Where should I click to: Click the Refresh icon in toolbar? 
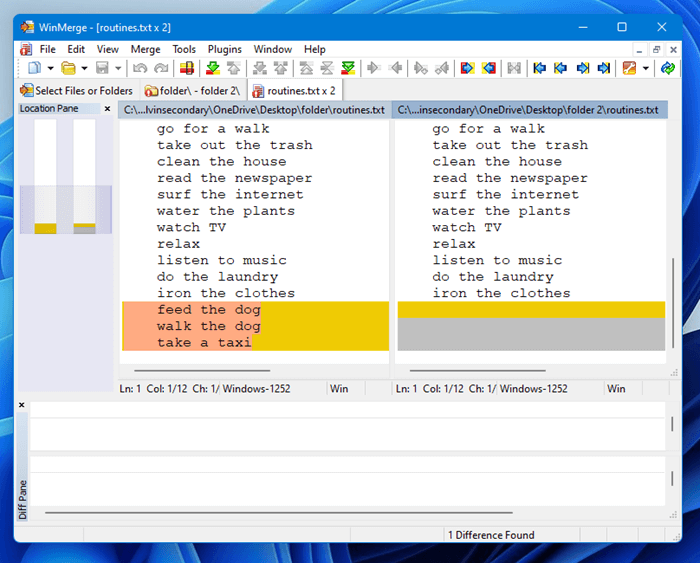click(667, 68)
